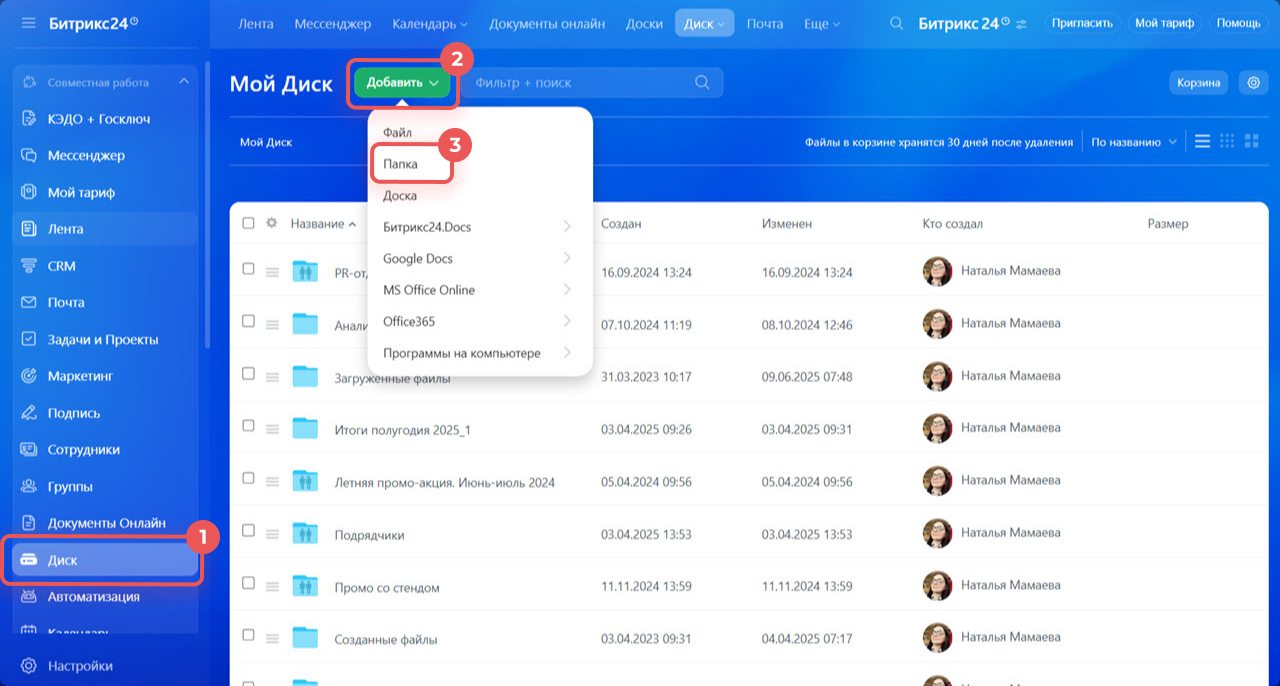Tick the Подрядчики row checkbox
The image size is (1280, 686).
[248, 531]
